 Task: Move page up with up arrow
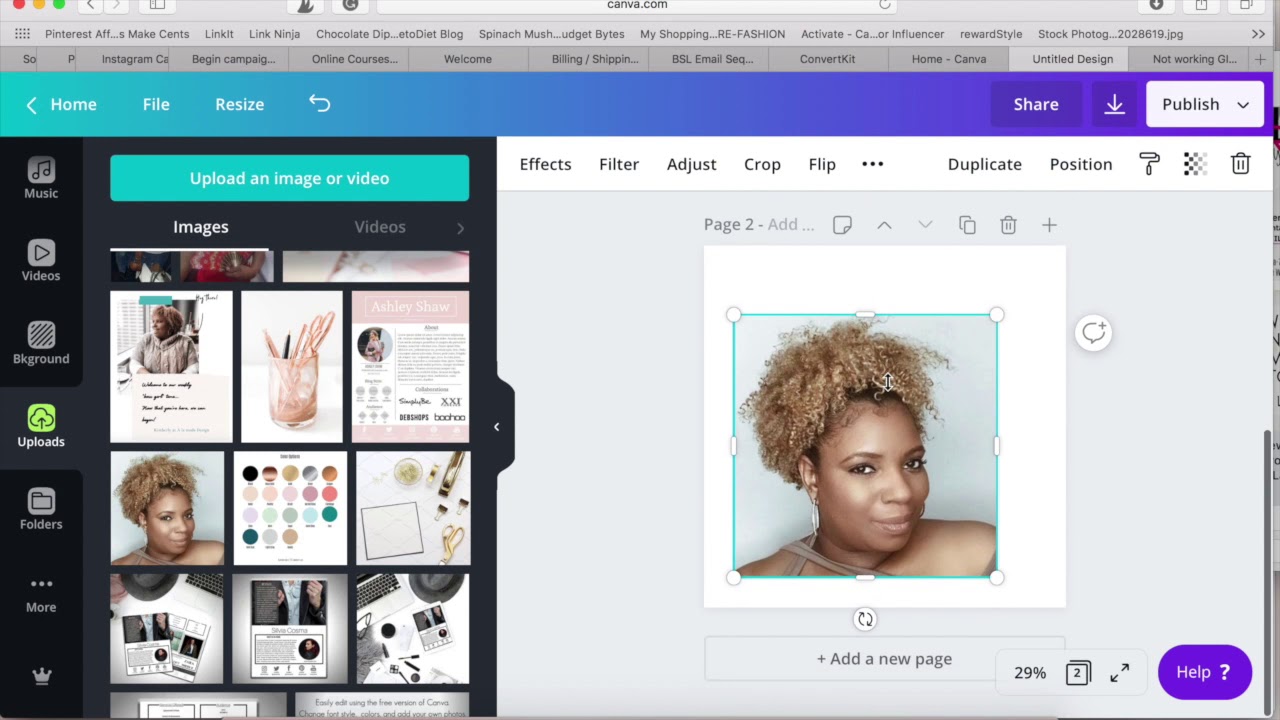884,225
